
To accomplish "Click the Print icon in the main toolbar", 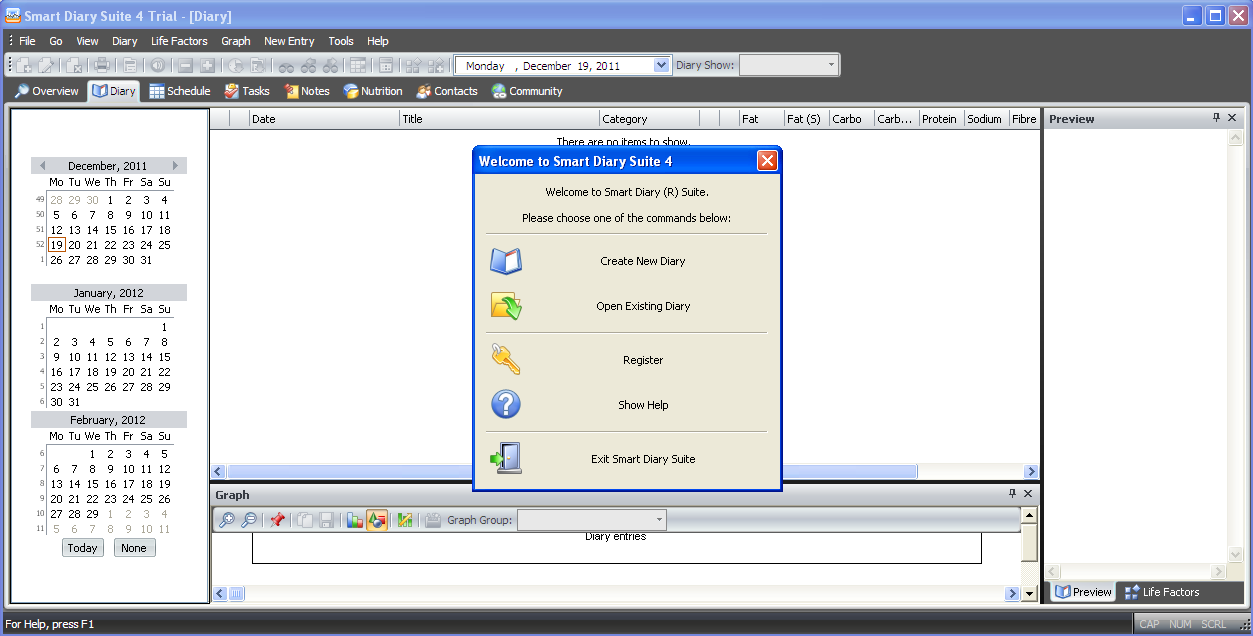I will [102, 66].
